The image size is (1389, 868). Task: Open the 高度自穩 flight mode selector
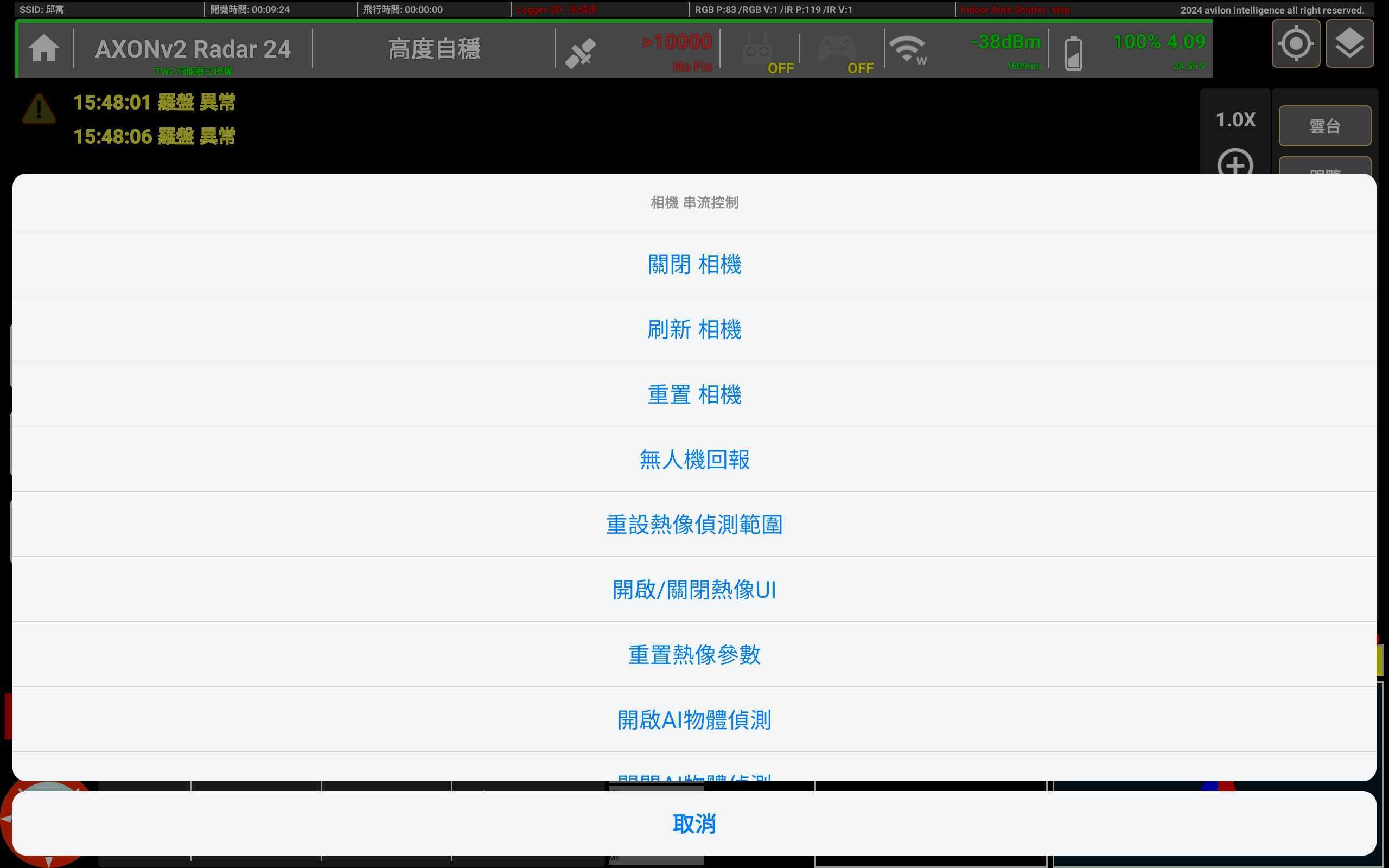coord(434,49)
